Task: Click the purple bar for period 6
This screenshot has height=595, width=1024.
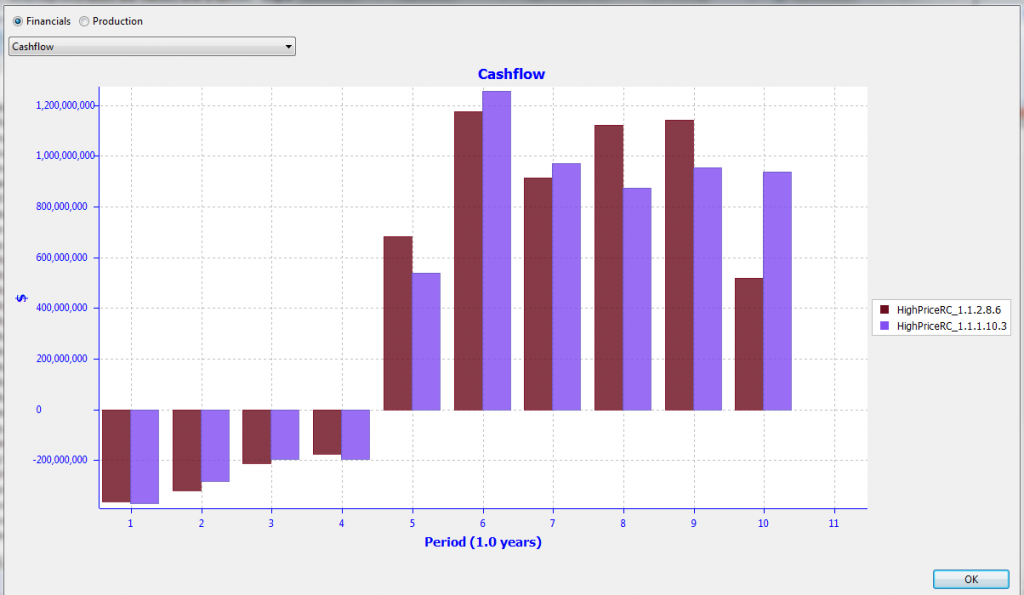Action: [x=496, y=251]
